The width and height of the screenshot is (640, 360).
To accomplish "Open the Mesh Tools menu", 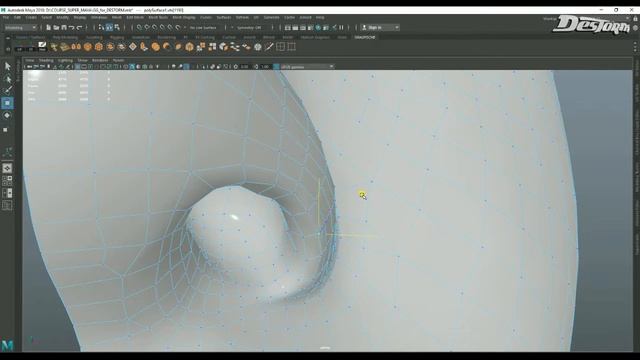I will coord(158,18).
